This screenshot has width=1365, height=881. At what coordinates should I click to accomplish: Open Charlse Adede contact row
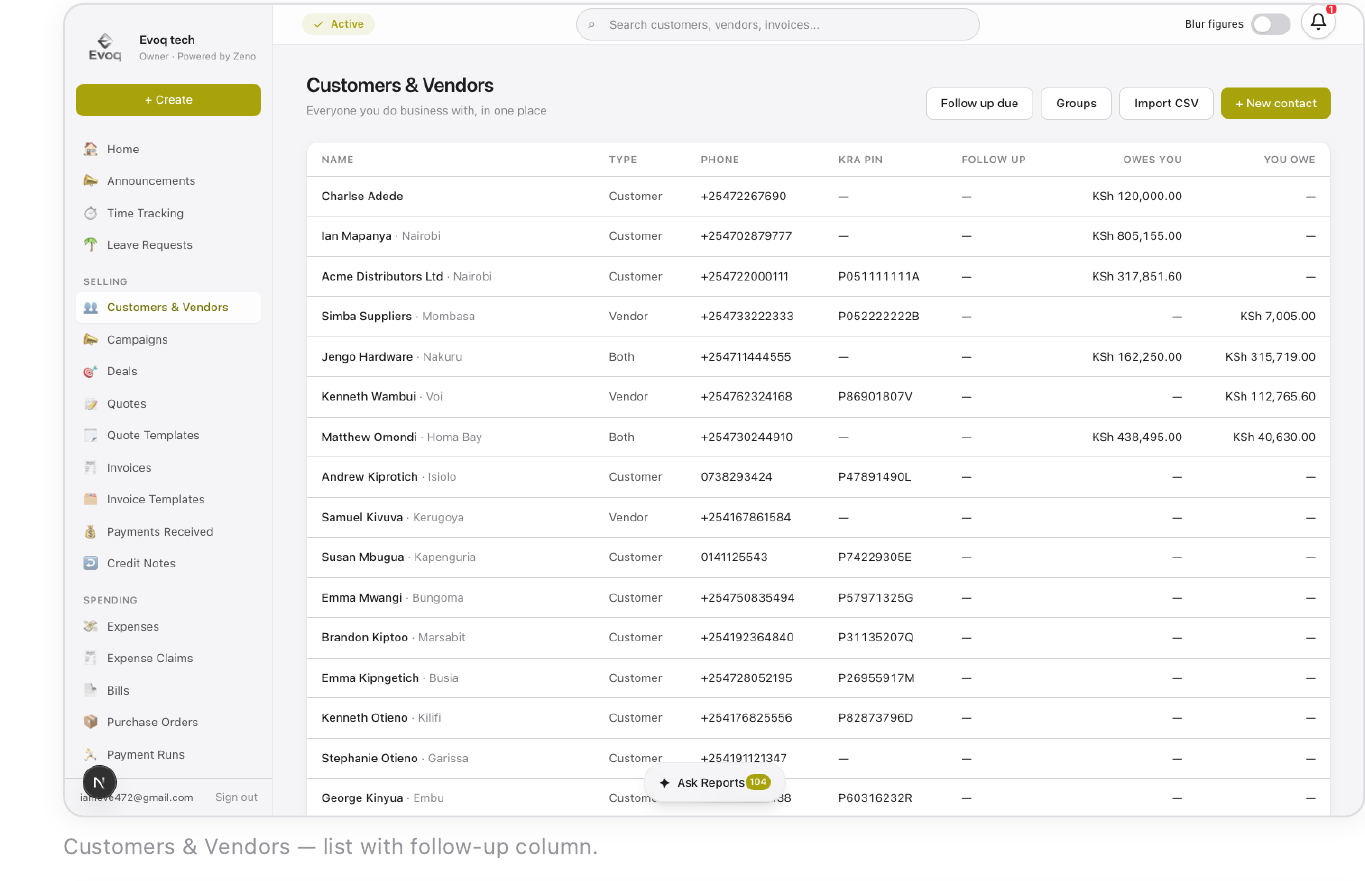[818, 197]
